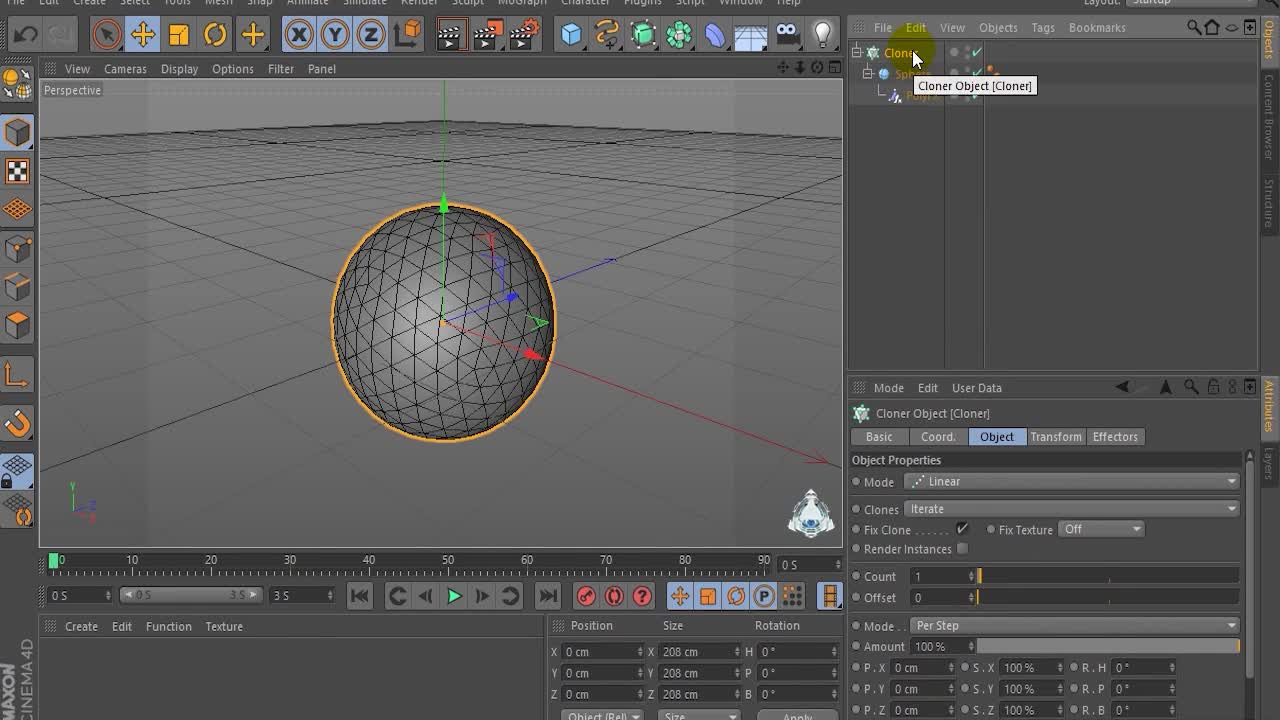
Task: Add a camera object
Action: coord(788,36)
